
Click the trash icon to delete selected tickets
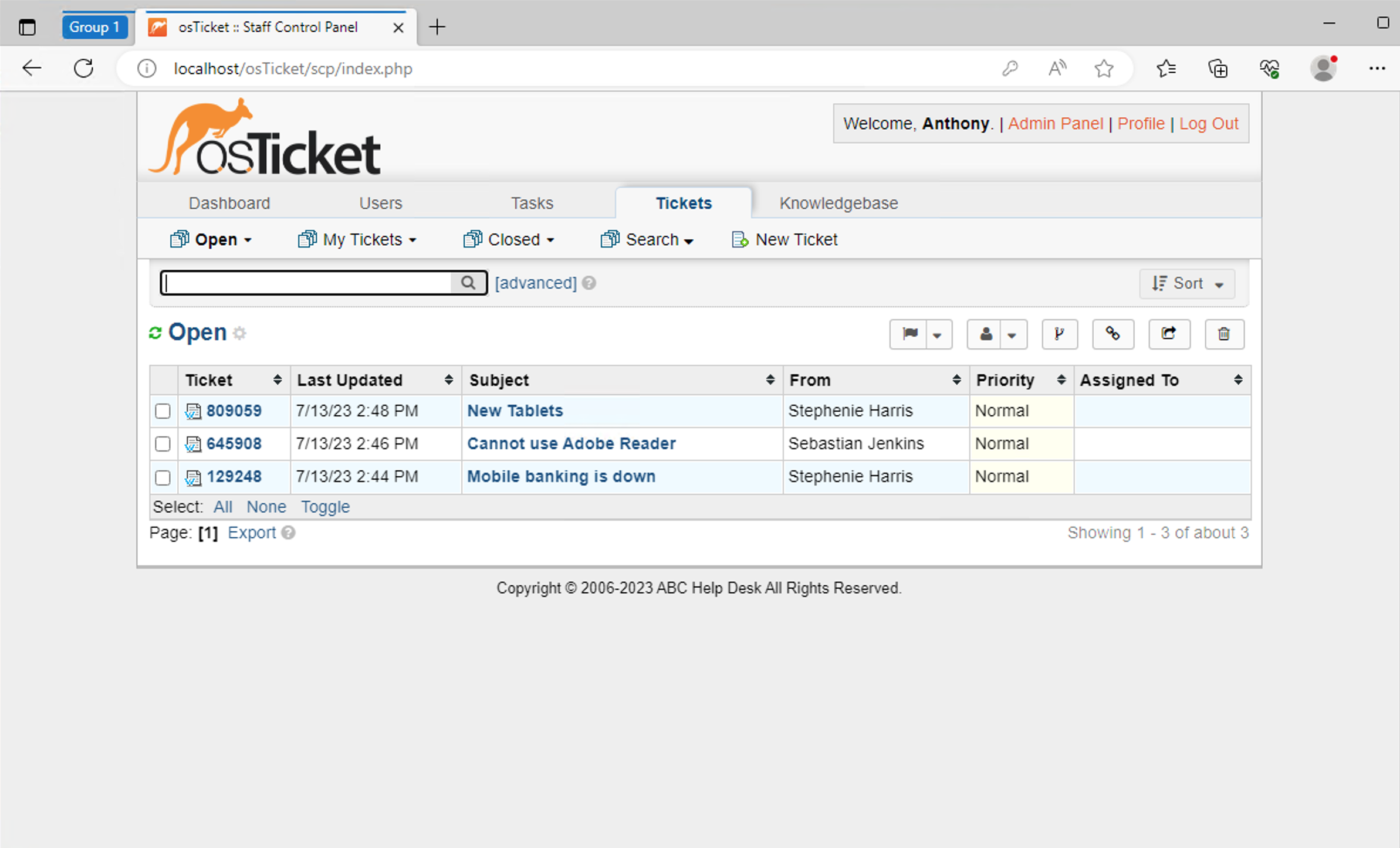pos(1224,334)
